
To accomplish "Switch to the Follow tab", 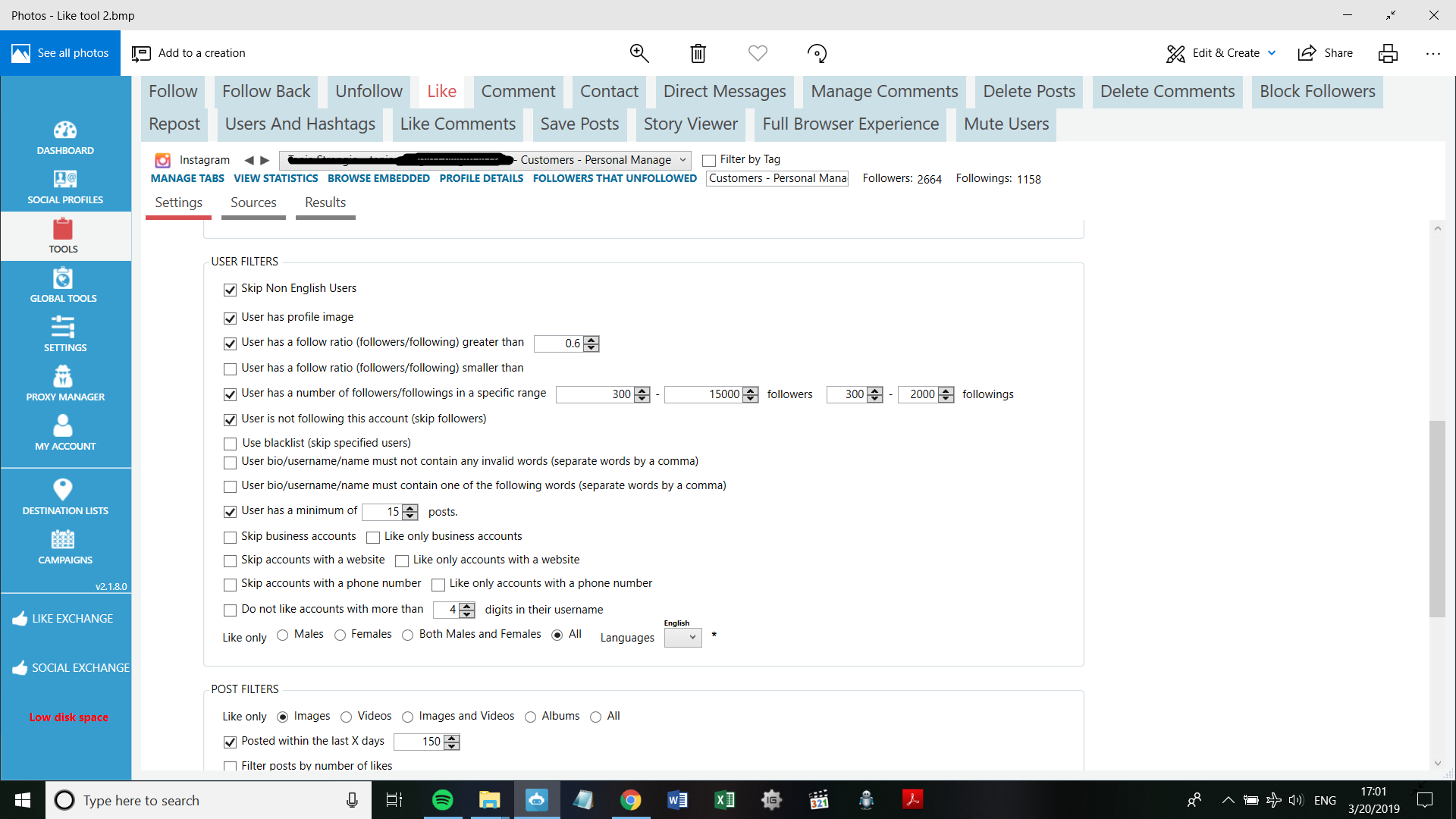I will tap(173, 91).
